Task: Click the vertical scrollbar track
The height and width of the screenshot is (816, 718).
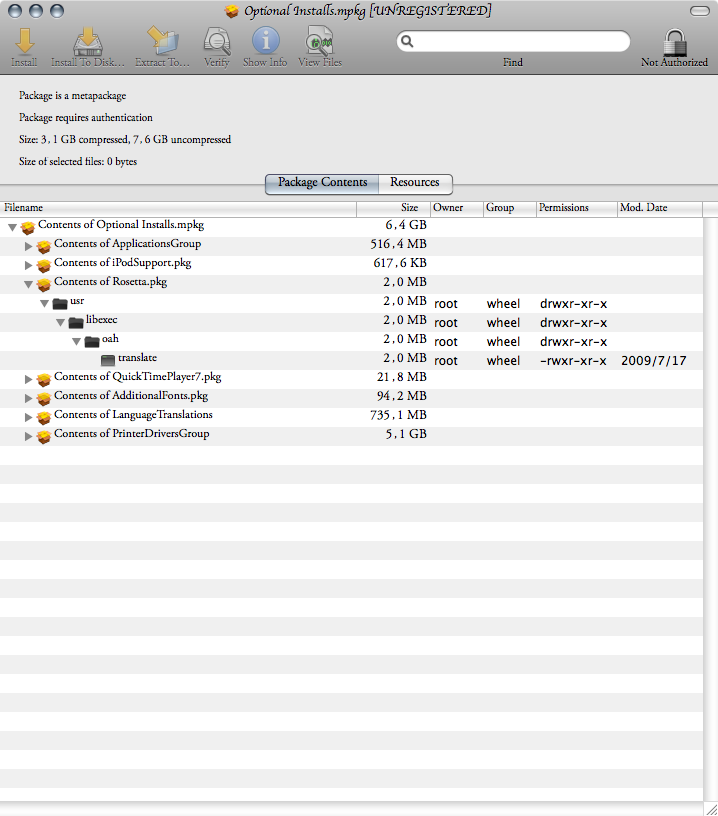Action: pyautogui.click(x=710, y=507)
